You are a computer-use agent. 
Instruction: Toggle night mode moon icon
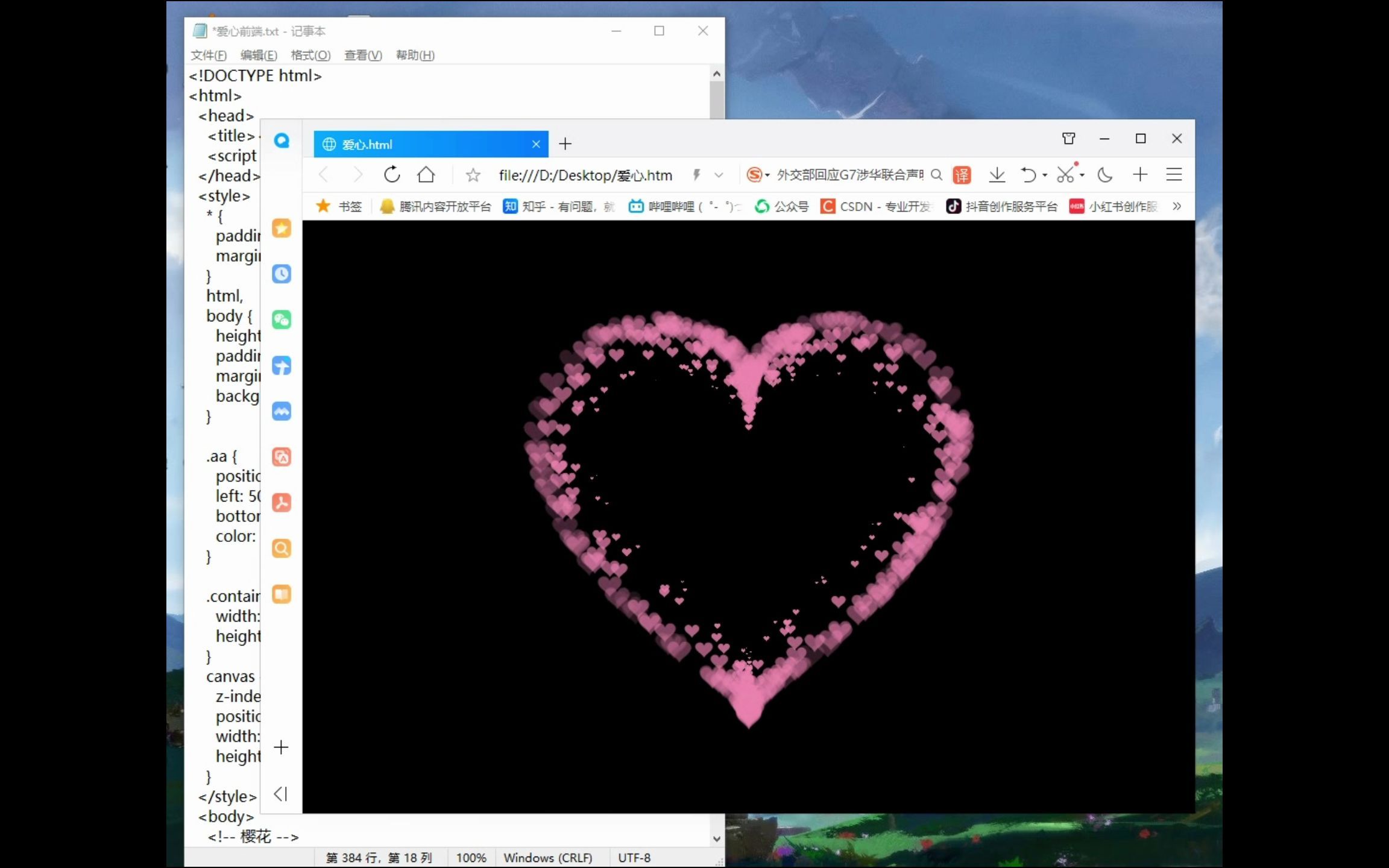point(1104,175)
